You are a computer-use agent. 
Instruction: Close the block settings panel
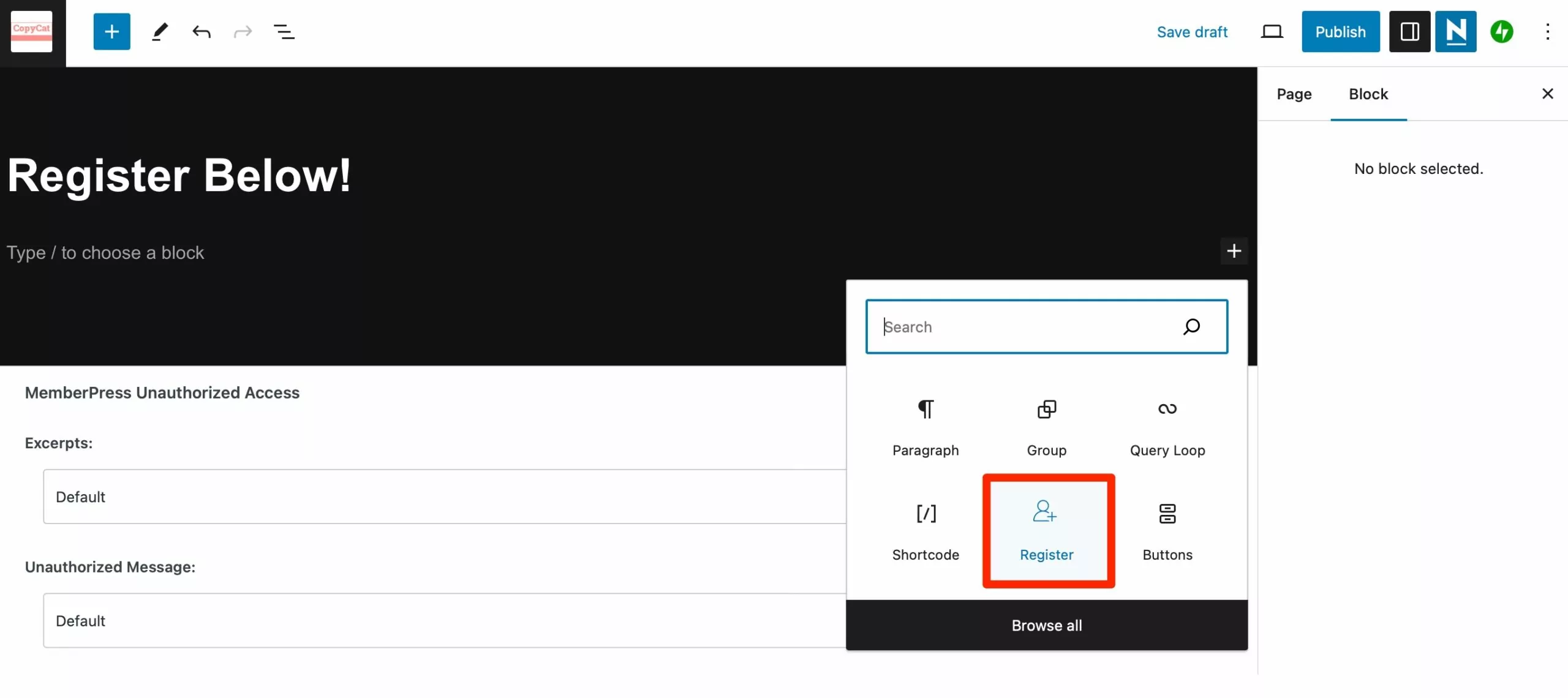pyautogui.click(x=1546, y=93)
